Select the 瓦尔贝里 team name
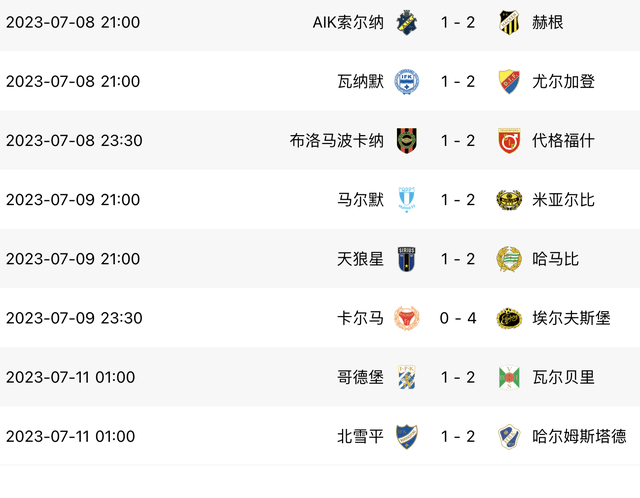The width and height of the screenshot is (640, 498). pos(565,377)
